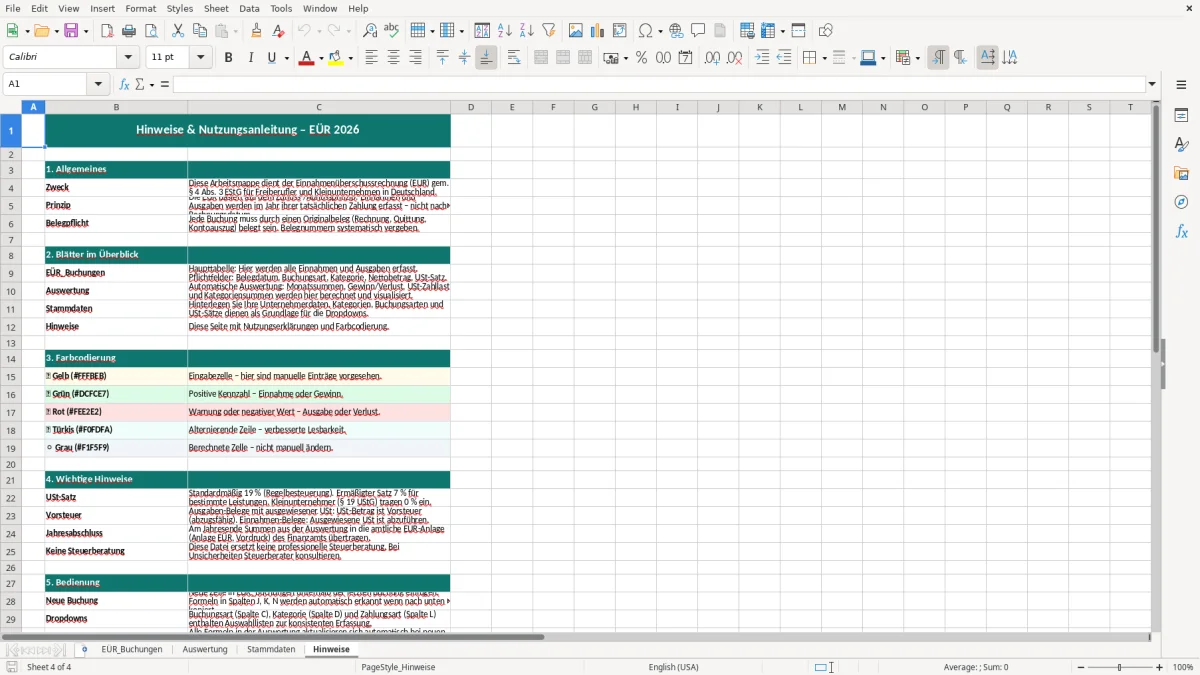Click English (USA) language in status bar
Viewport: 1200px width, 675px height.
674,667
